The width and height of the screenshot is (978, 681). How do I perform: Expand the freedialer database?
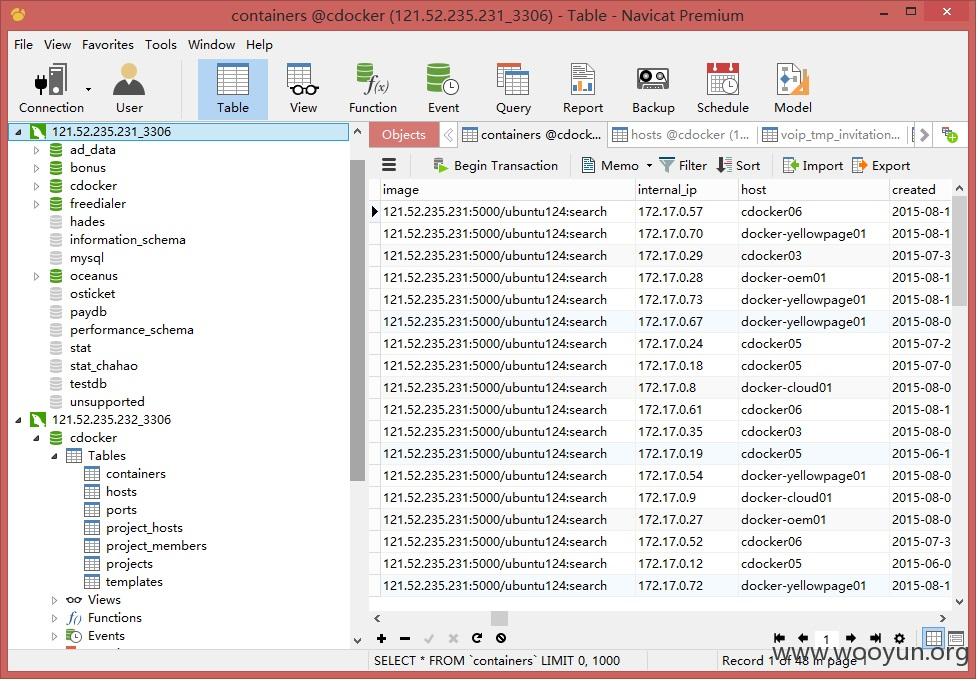coord(36,204)
